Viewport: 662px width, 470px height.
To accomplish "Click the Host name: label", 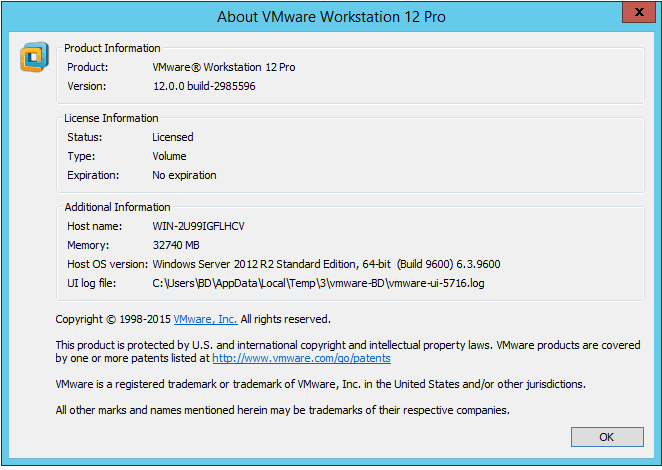I will (x=95, y=226).
